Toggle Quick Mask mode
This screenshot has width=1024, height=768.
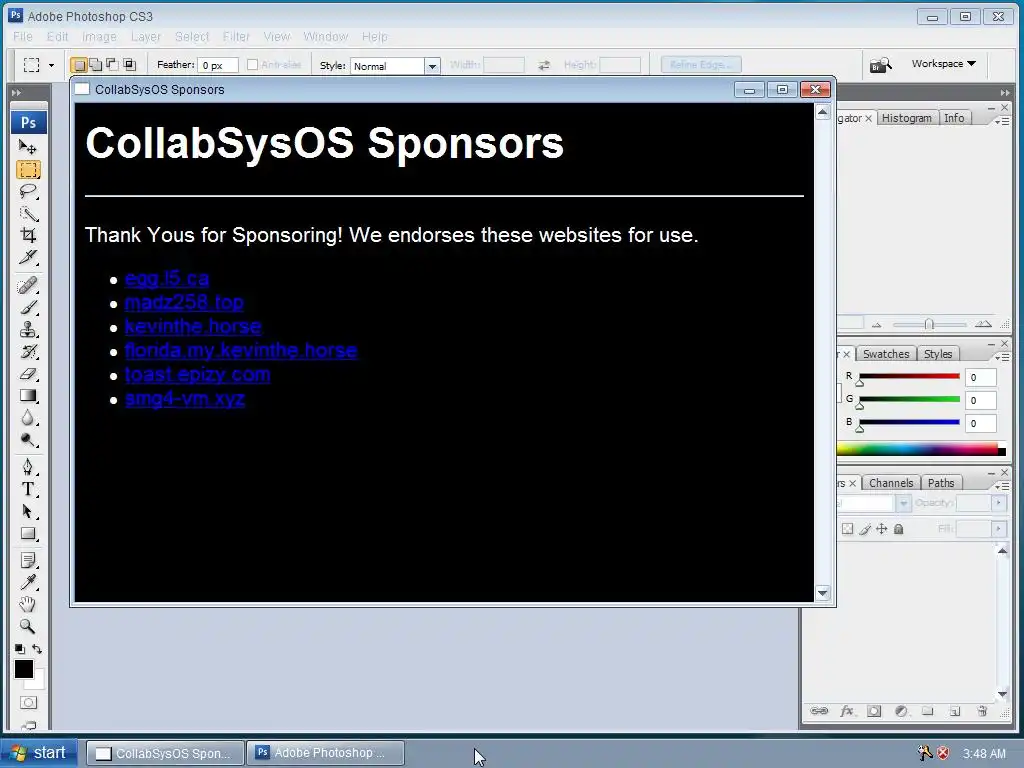[x=28, y=703]
